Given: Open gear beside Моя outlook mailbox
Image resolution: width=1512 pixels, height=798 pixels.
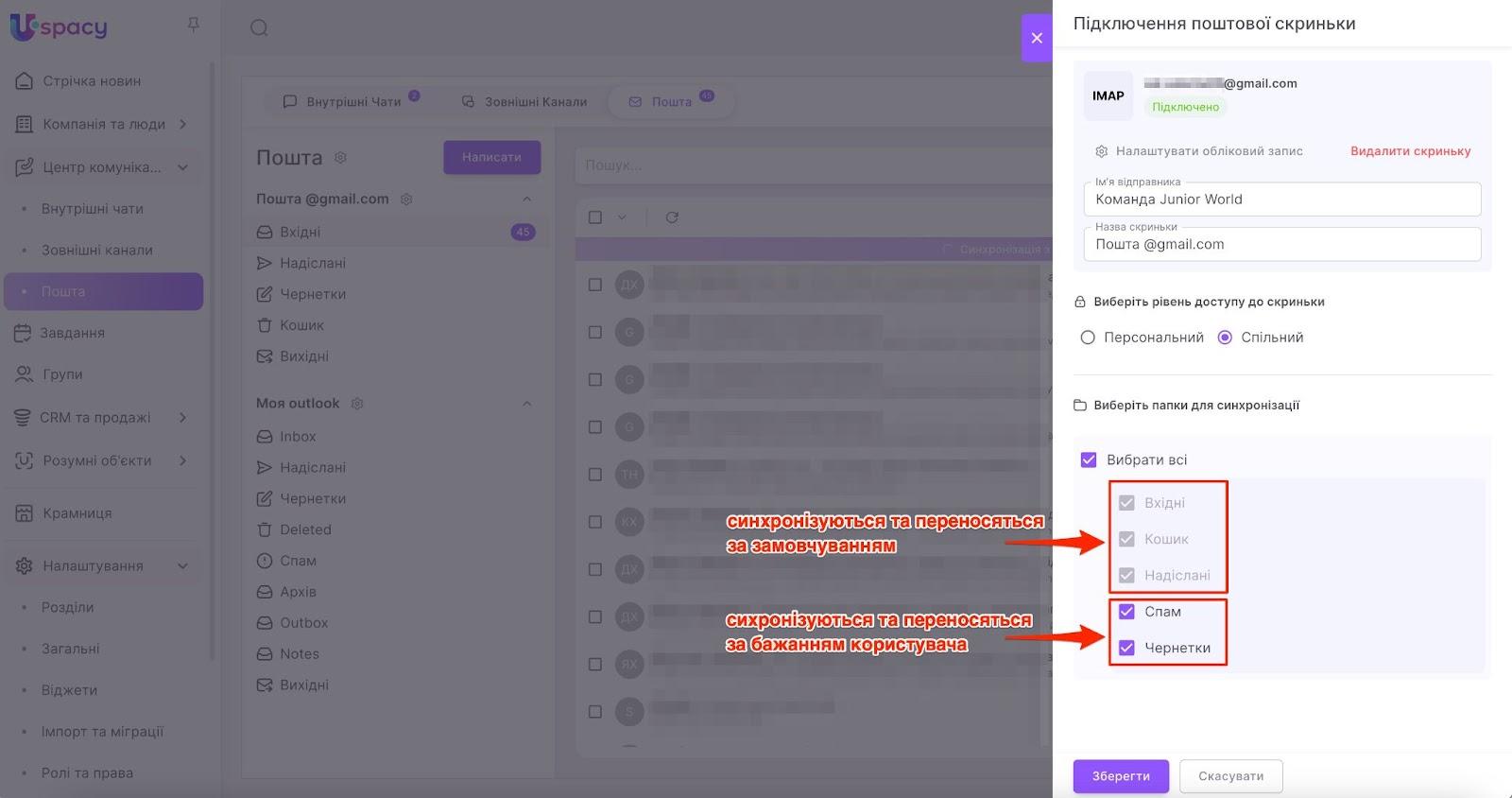Looking at the screenshot, I should pyautogui.click(x=357, y=404).
